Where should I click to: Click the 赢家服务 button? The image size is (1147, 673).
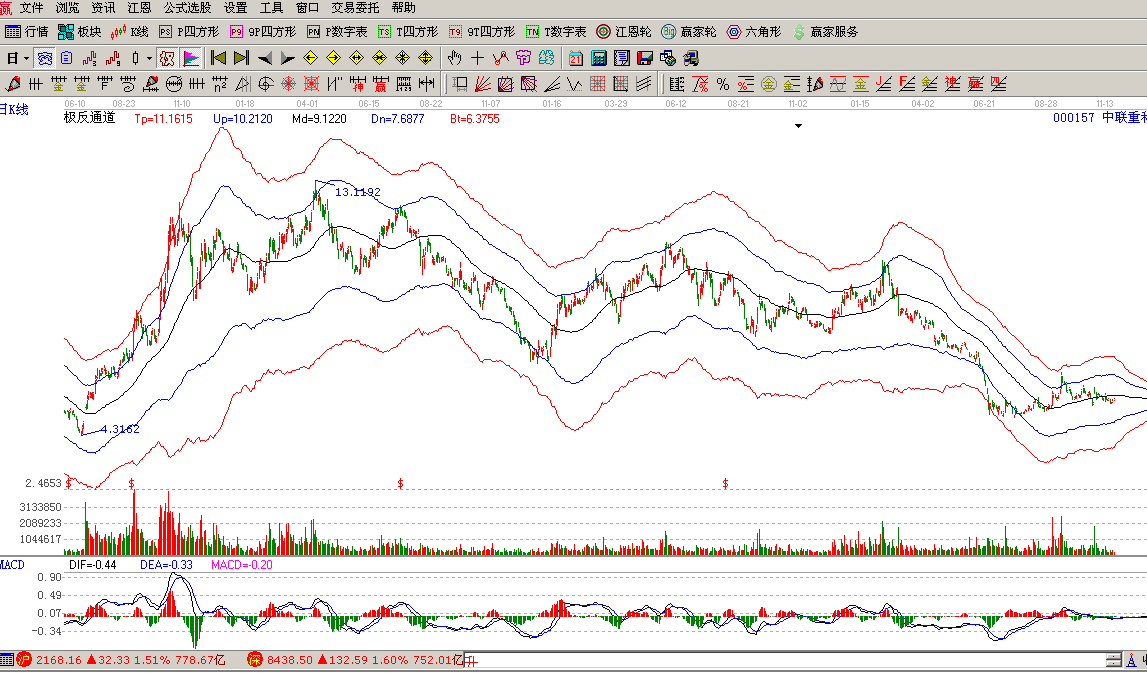pyautogui.click(x=825, y=32)
